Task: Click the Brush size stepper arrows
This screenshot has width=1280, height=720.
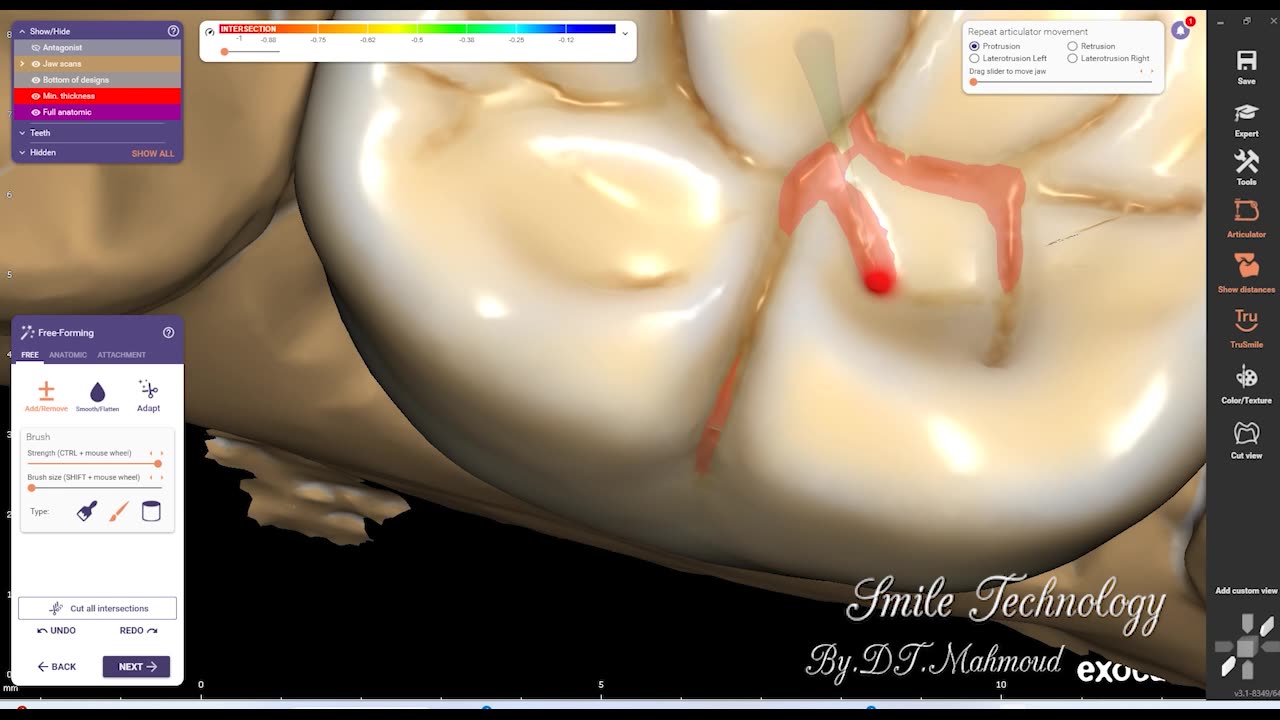Action: (x=156, y=477)
